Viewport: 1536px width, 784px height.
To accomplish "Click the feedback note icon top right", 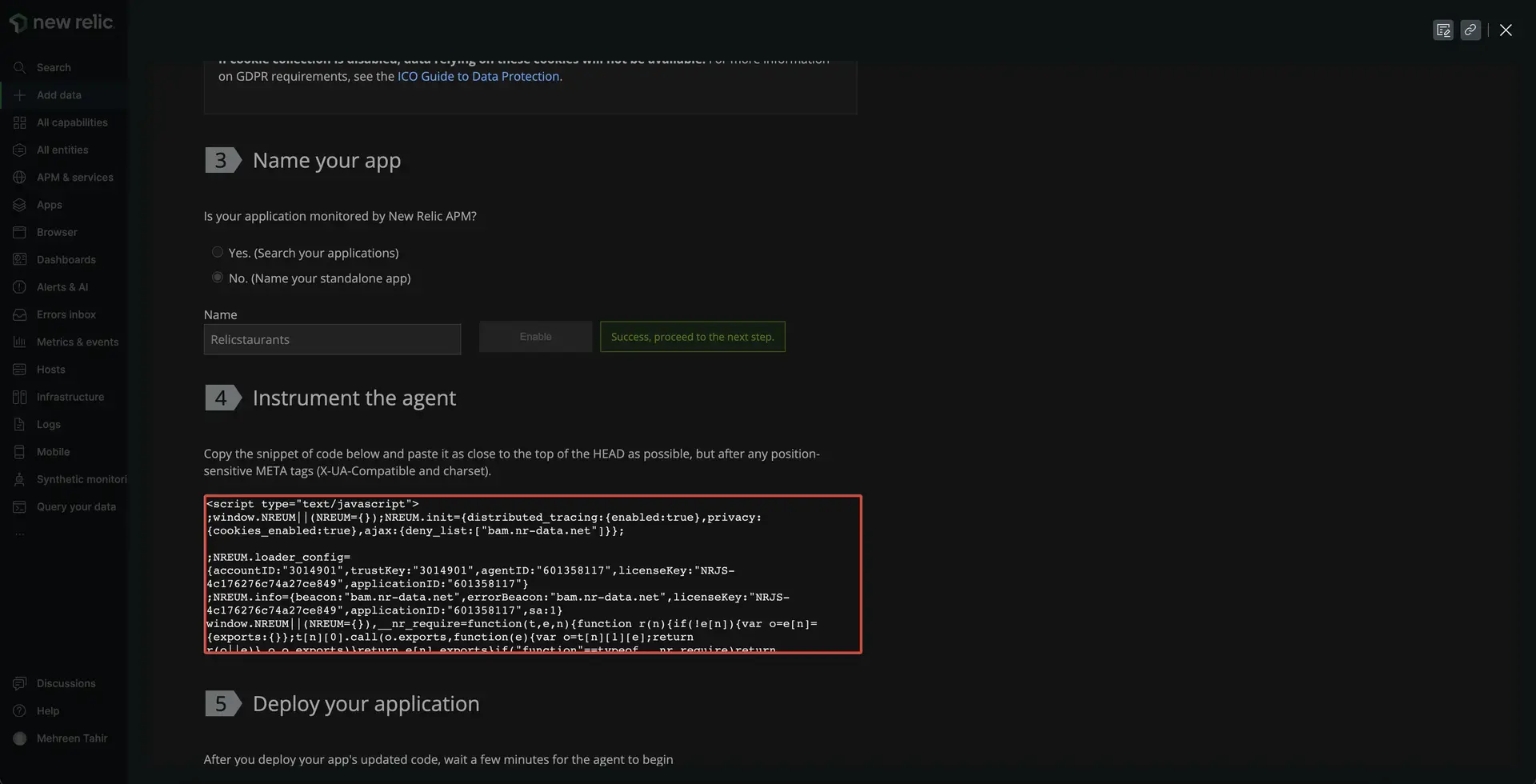I will [x=1443, y=30].
